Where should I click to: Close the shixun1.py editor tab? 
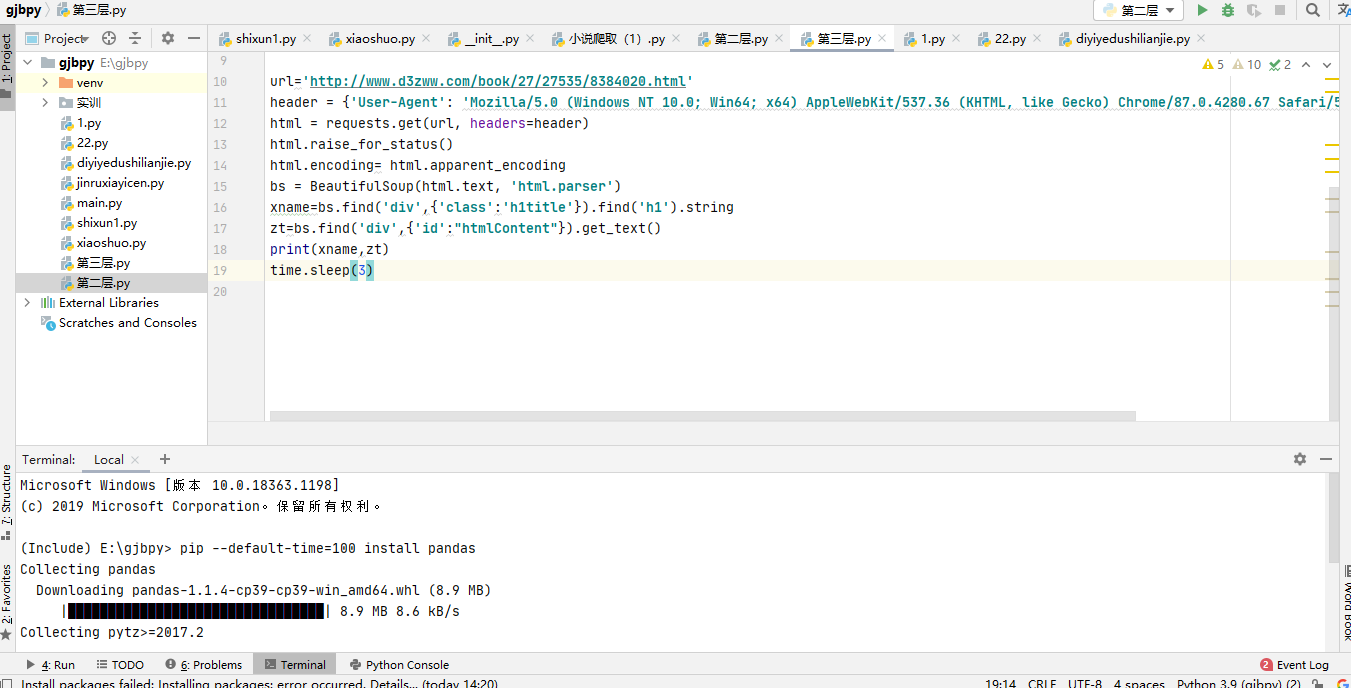tap(308, 39)
